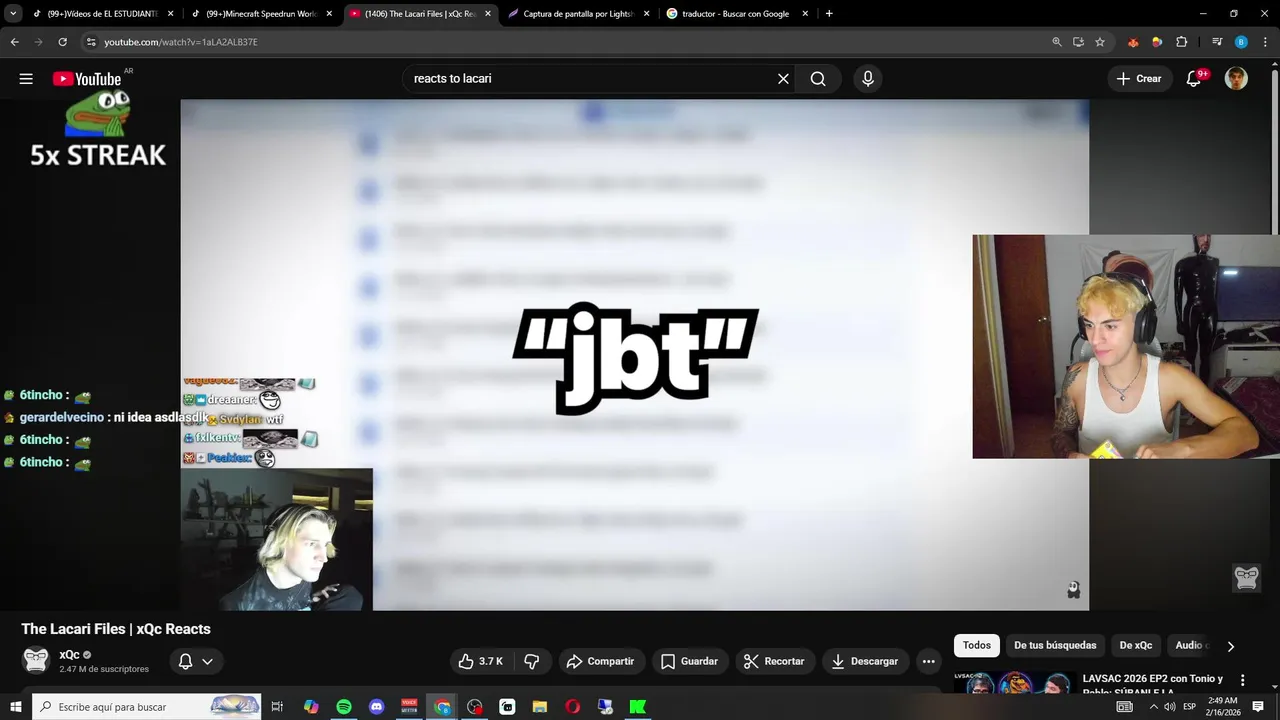Click the Crear button
This screenshot has height=720, width=1280.
tap(1139, 79)
